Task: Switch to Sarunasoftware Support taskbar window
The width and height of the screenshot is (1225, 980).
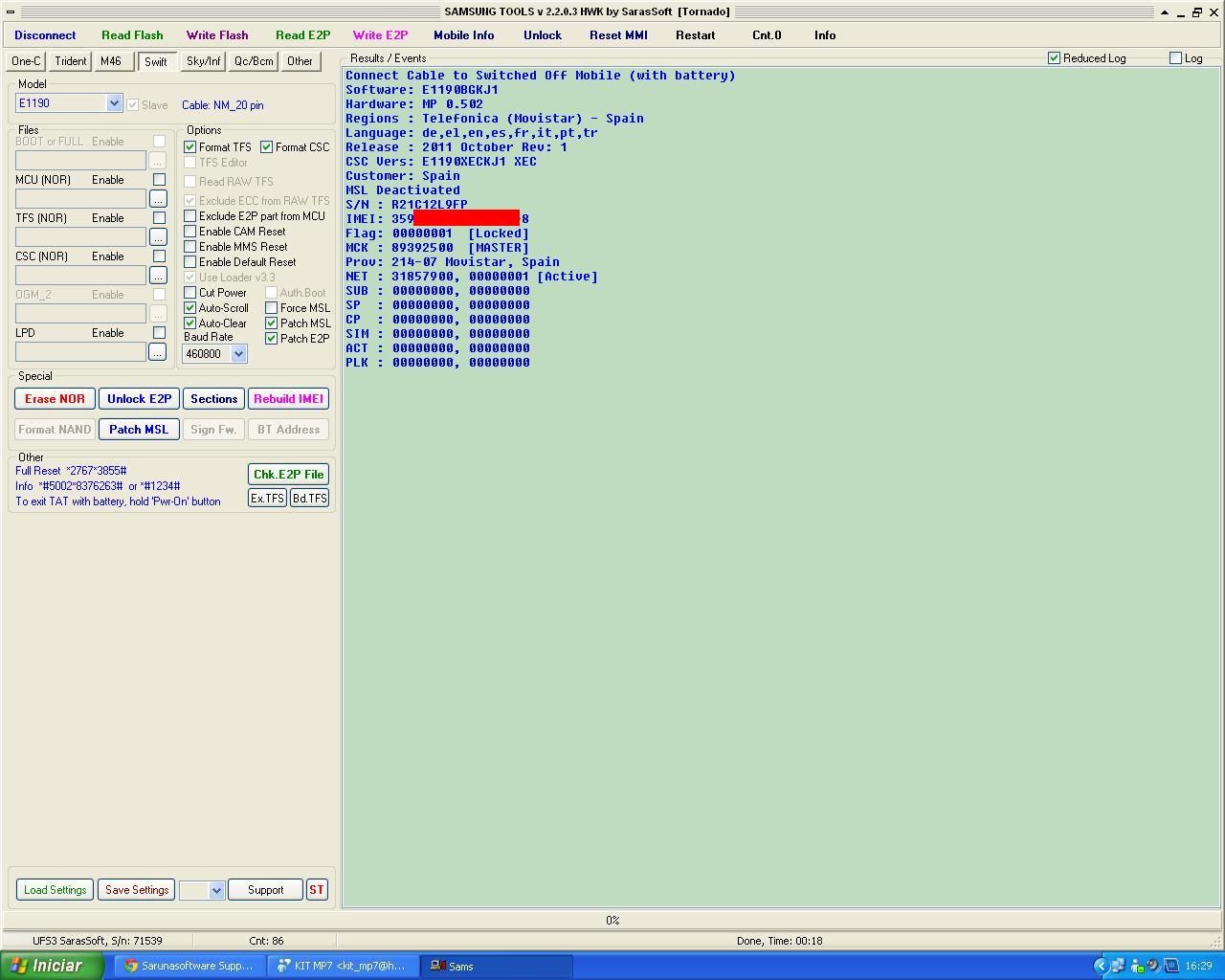Action: [190, 967]
